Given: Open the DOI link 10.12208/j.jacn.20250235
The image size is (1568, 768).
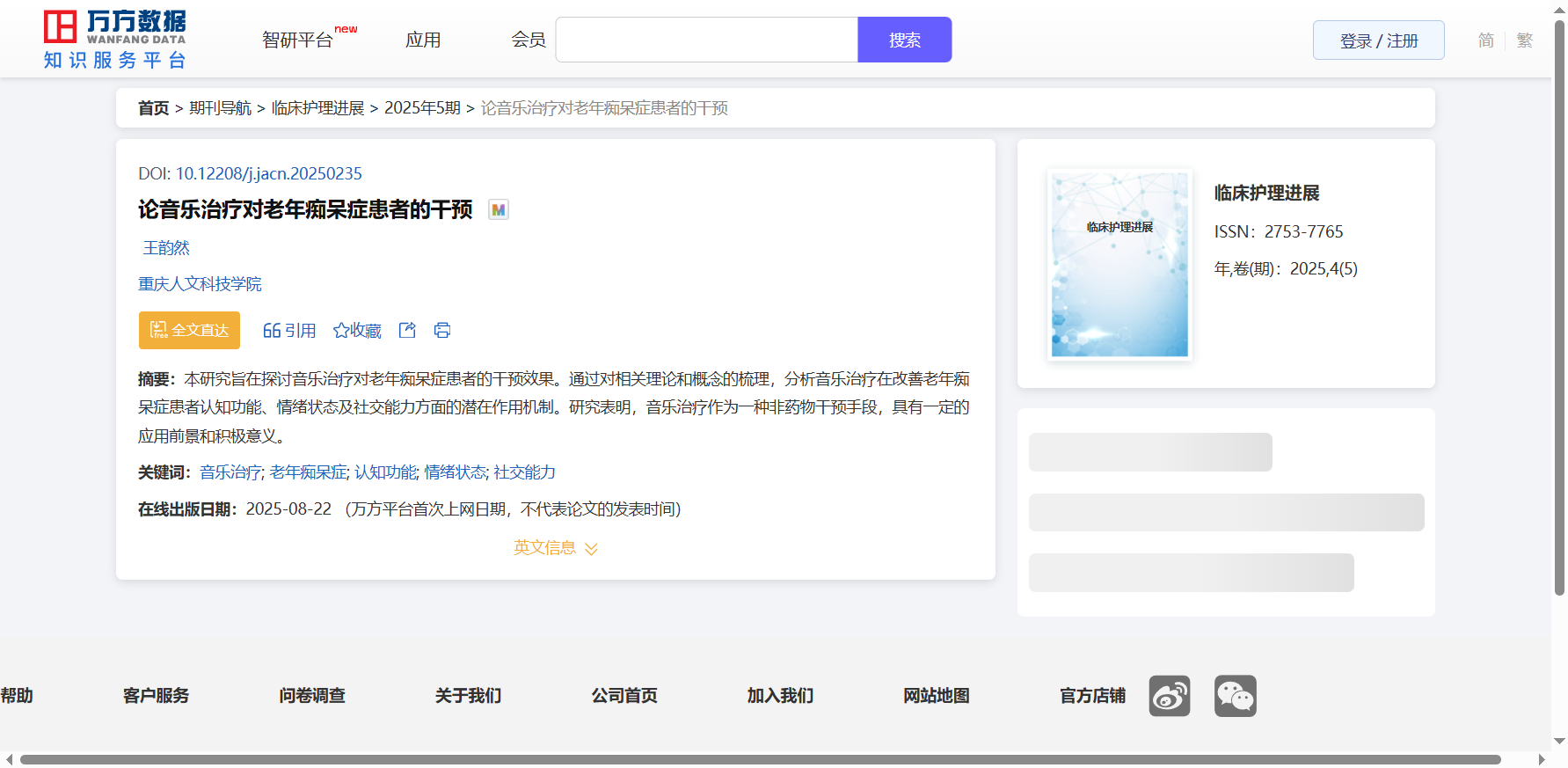Looking at the screenshot, I should [268, 173].
